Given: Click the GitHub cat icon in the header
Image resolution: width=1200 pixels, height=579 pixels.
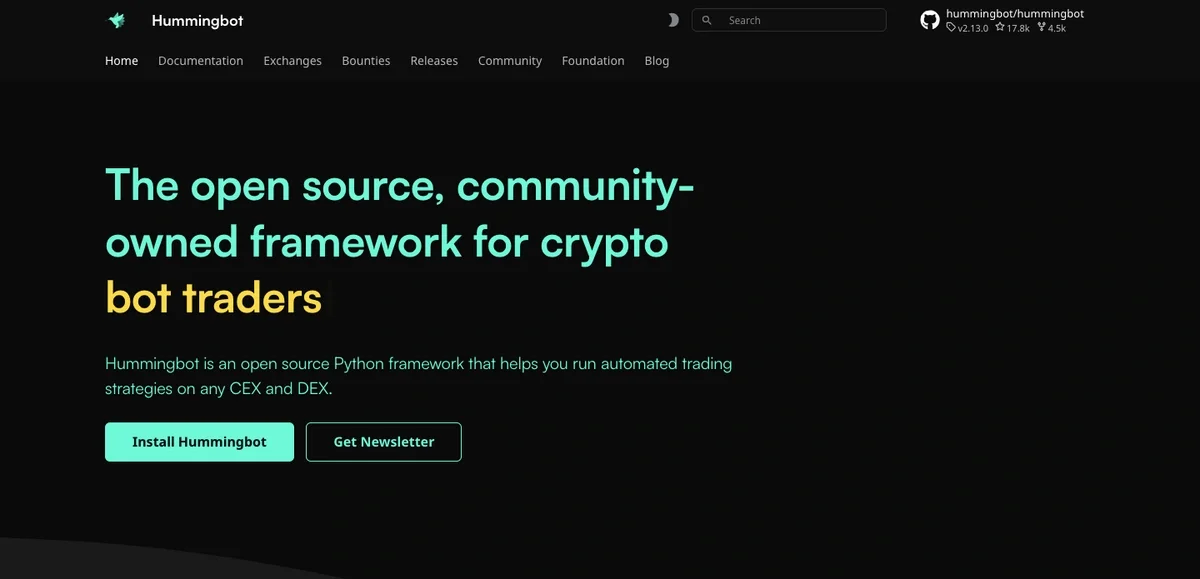Looking at the screenshot, I should click(930, 20).
